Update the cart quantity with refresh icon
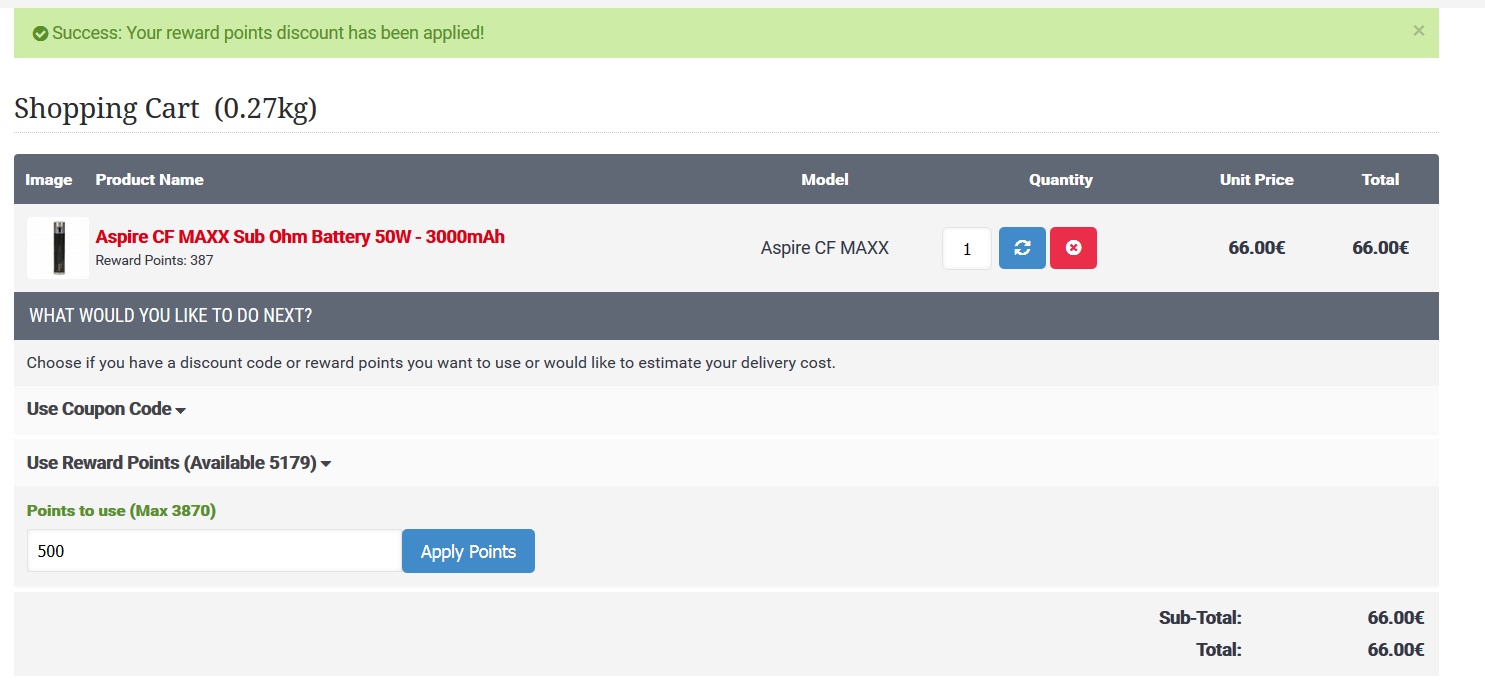The height and width of the screenshot is (697, 1485). [1022, 248]
